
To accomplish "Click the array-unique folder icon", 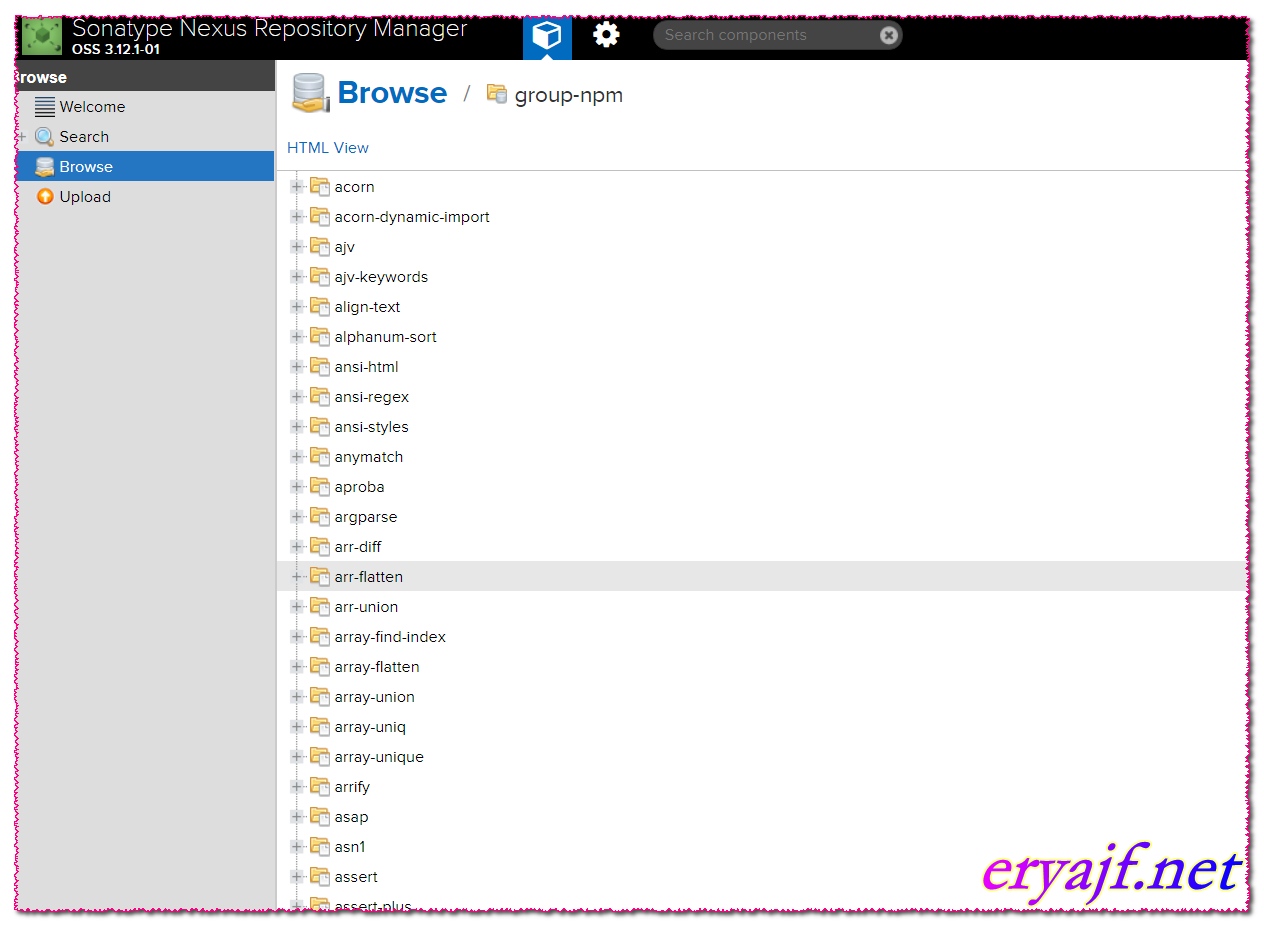I will (320, 756).
